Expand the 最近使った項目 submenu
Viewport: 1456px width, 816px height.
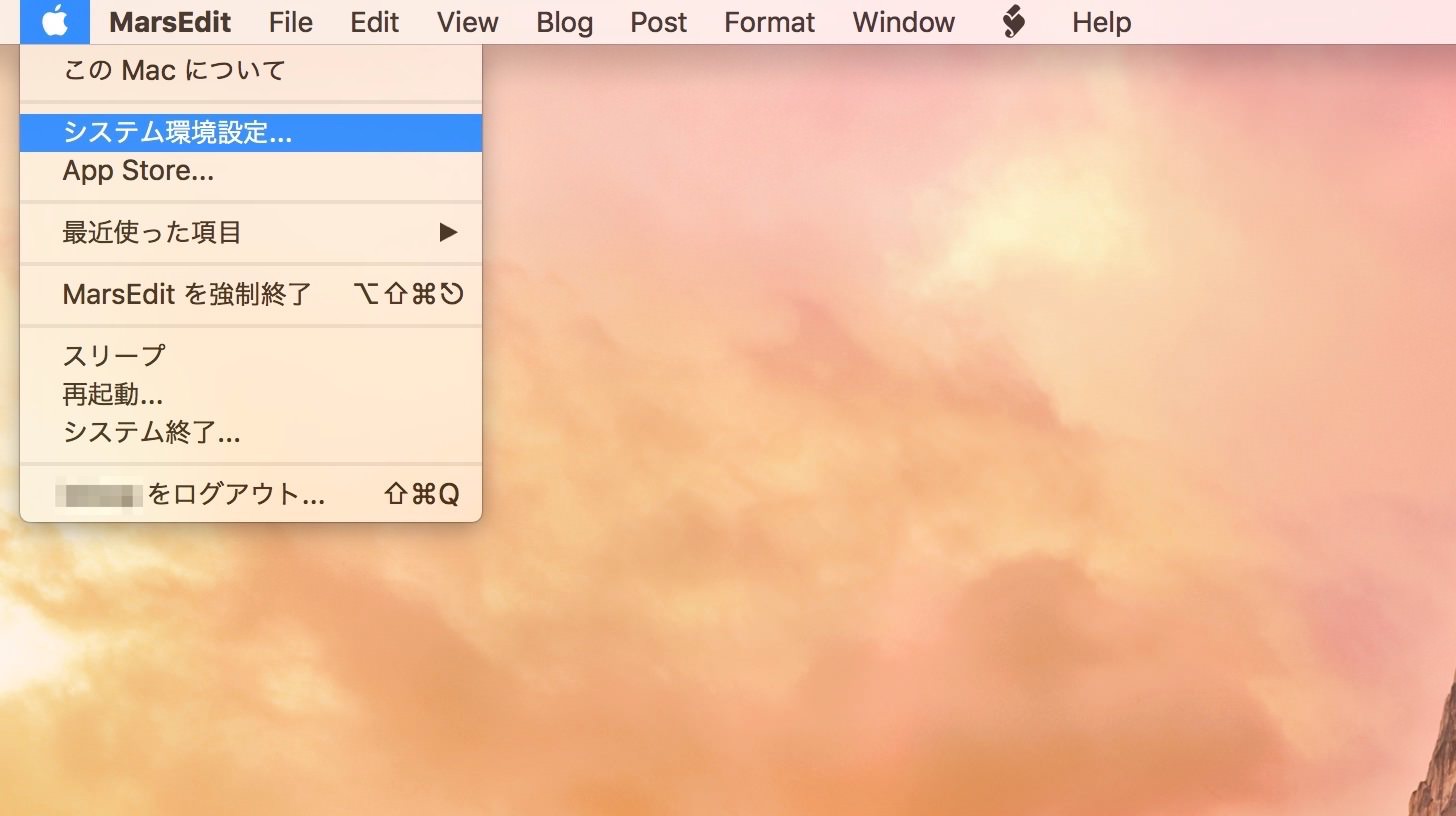tap(251, 233)
